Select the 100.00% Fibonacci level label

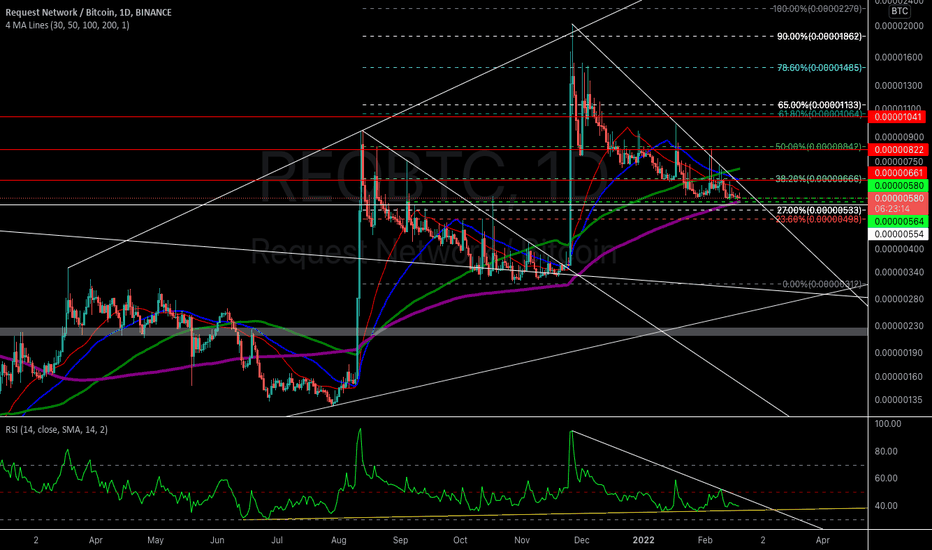(817, 9)
